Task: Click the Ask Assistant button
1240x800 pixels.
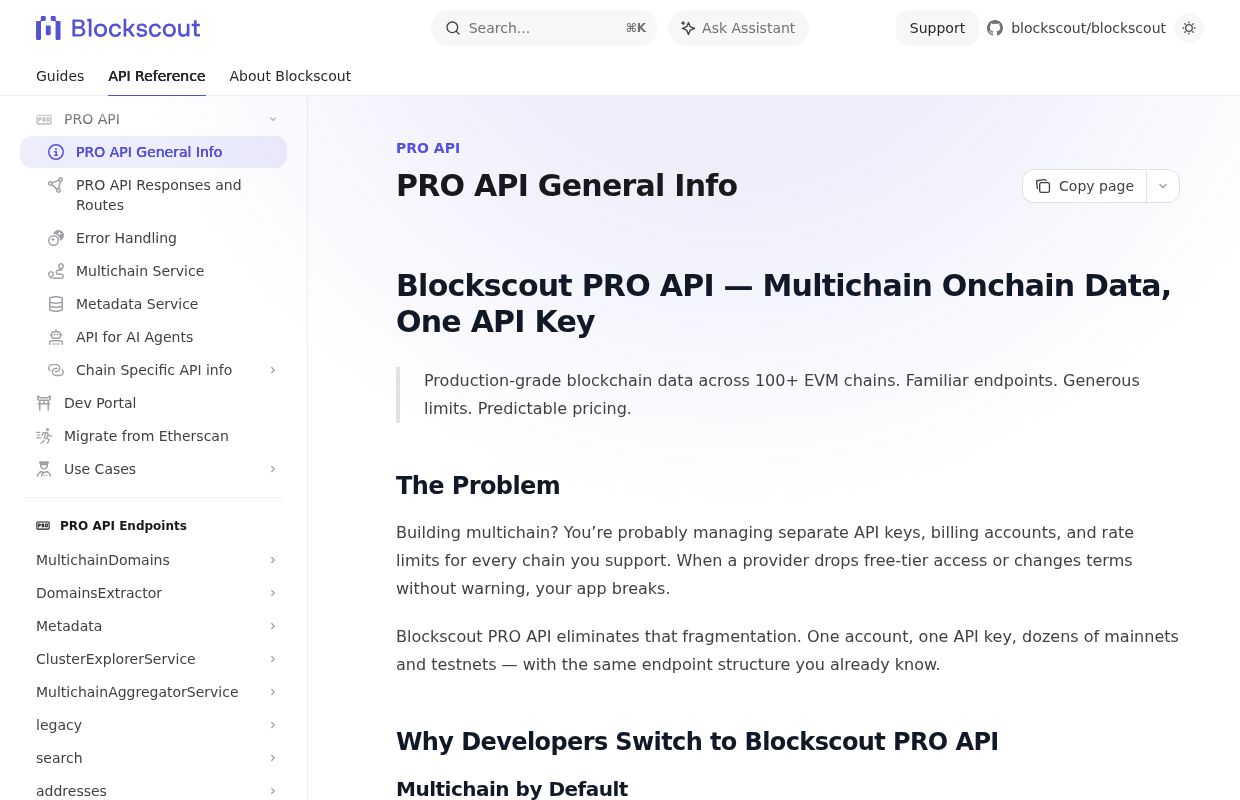Action: click(x=738, y=28)
